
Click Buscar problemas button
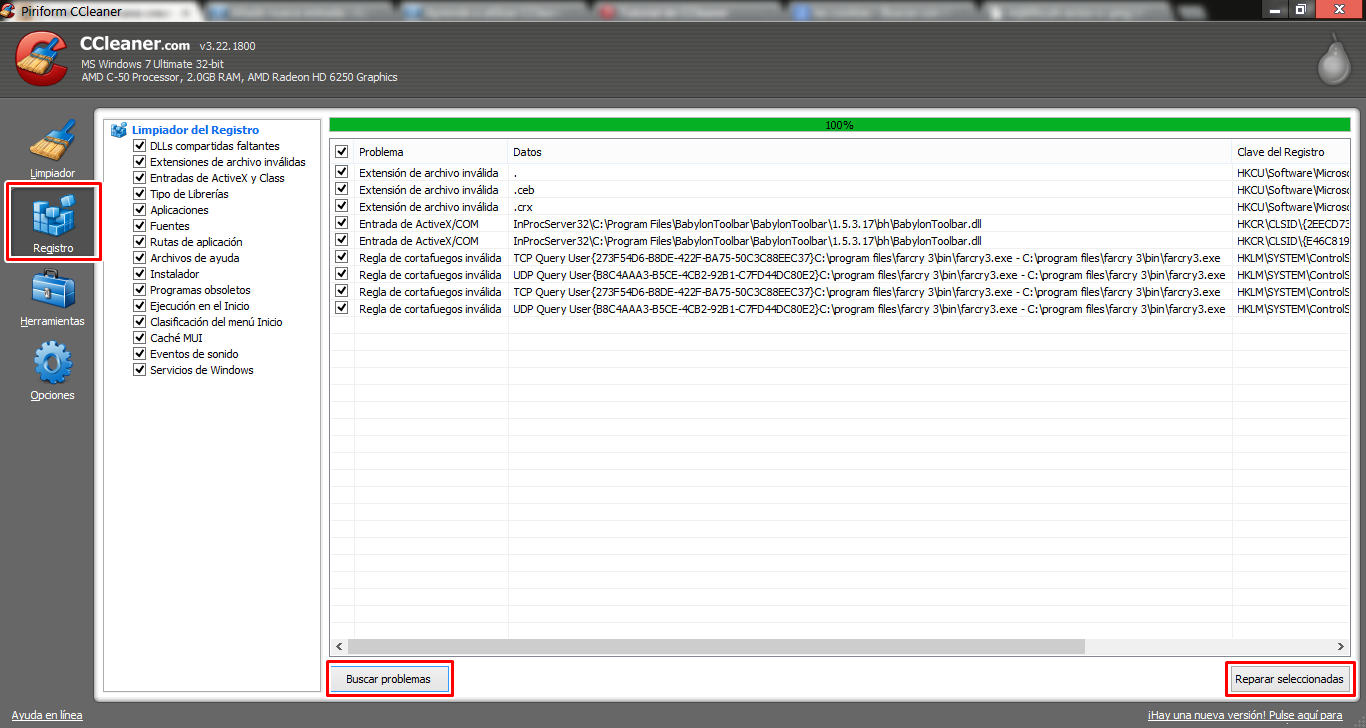point(389,679)
